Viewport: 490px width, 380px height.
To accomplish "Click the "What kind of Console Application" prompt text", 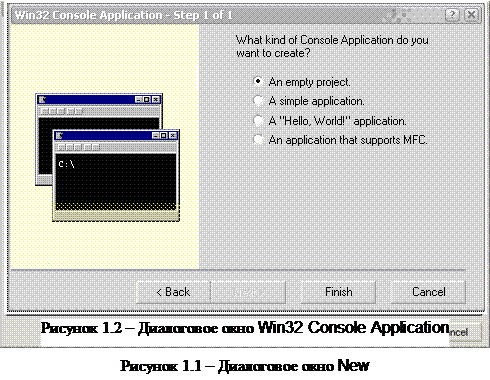I will (x=332, y=46).
